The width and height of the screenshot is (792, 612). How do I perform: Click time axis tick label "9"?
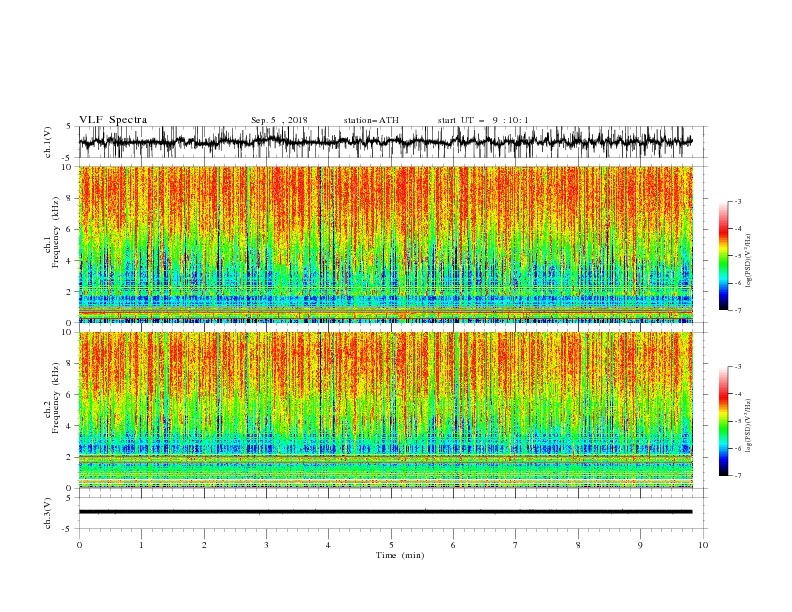640,545
